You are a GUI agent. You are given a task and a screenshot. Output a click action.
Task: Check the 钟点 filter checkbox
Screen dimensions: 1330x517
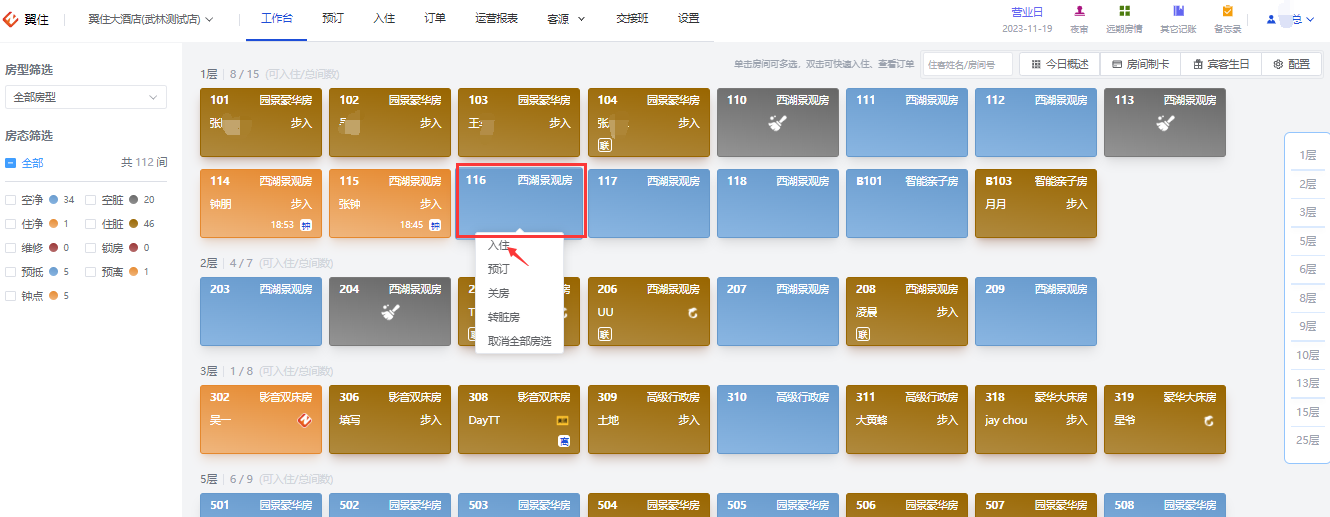[x=10, y=296]
